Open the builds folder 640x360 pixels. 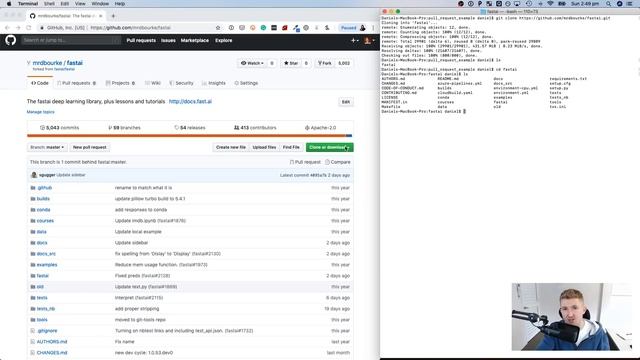pos(43,199)
